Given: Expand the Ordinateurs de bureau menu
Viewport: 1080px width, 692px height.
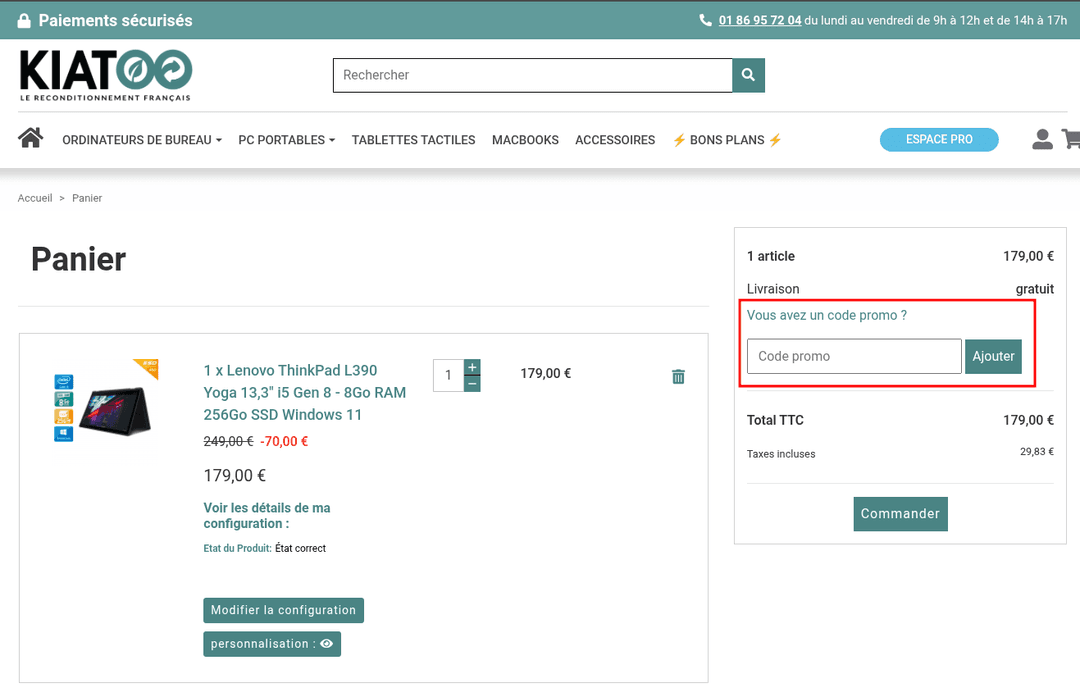Looking at the screenshot, I should coord(142,140).
